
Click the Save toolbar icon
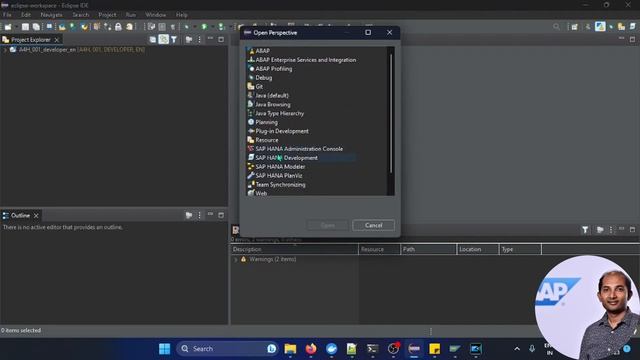tap(25, 27)
